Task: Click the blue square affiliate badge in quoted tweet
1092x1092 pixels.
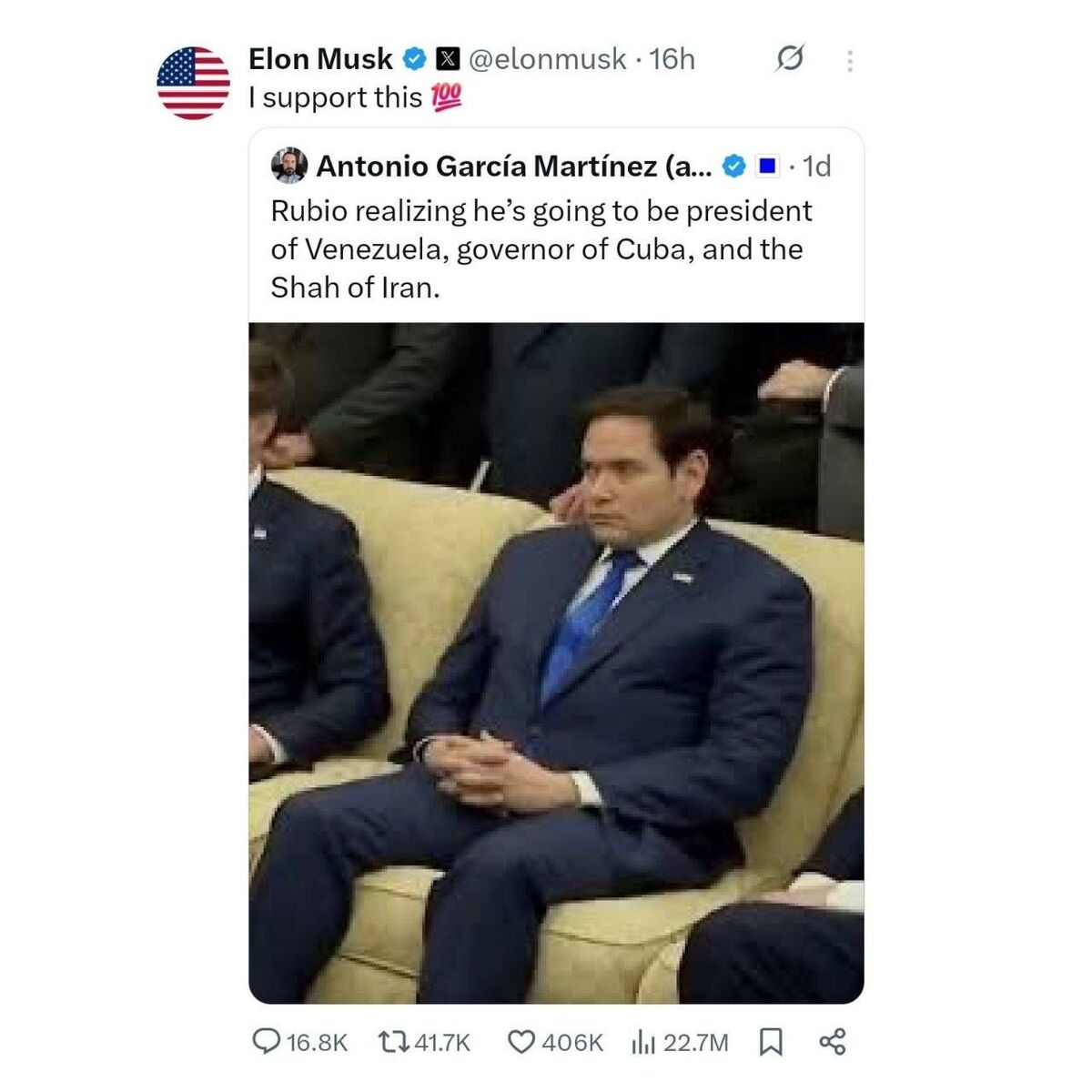Action: coord(770,166)
